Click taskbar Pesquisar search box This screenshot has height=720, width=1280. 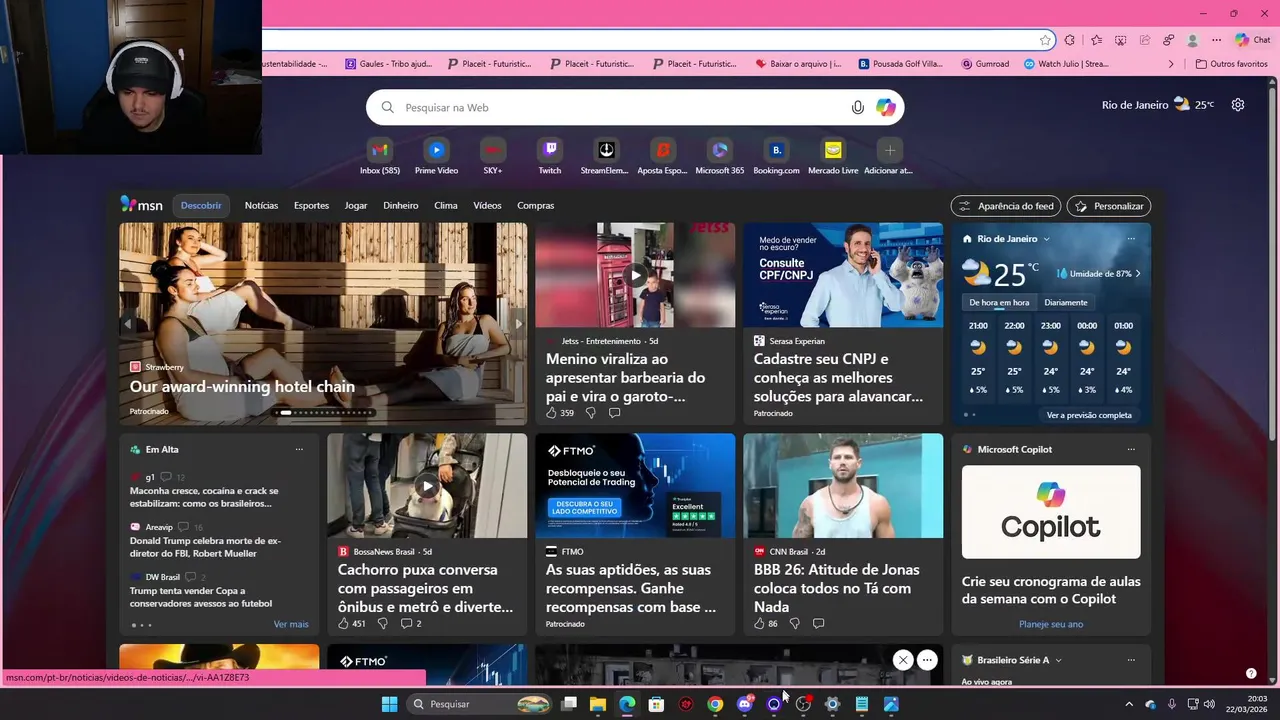tap(481, 704)
